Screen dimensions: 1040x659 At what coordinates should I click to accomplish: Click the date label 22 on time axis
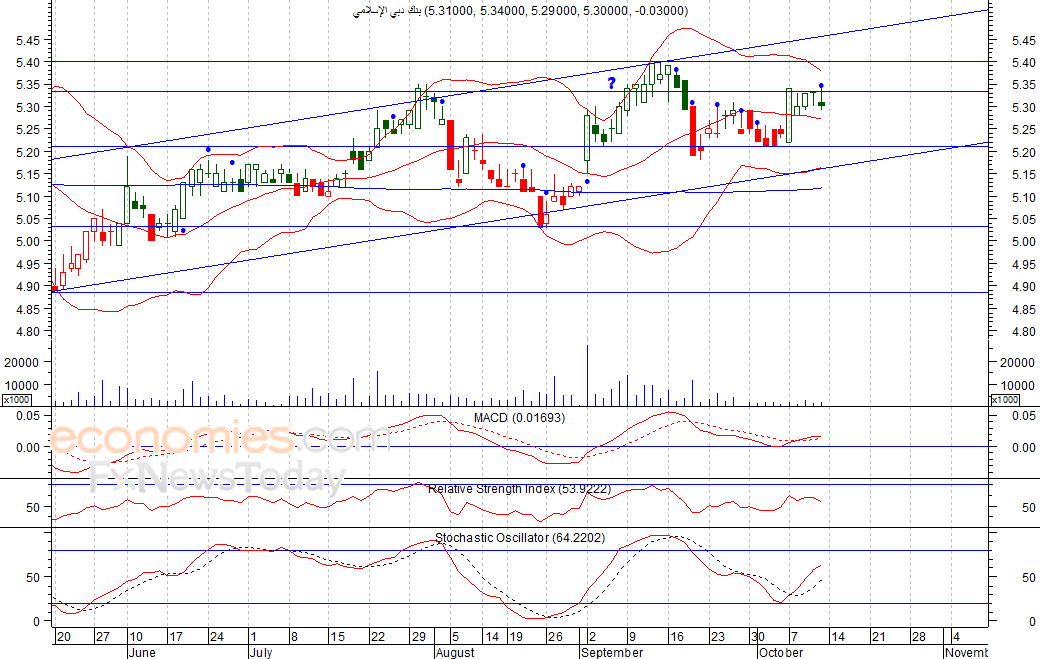click(x=377, y=637)
